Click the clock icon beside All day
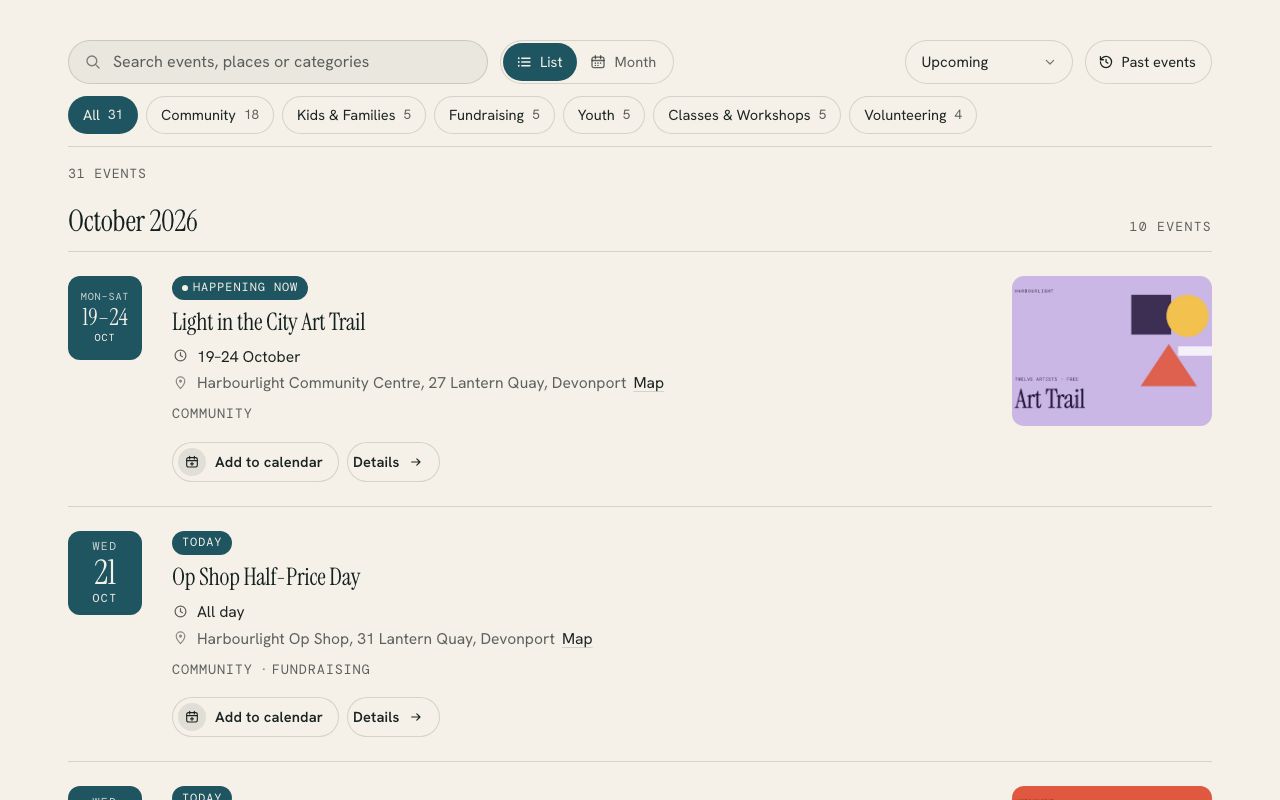 click(x=181, y=612)
